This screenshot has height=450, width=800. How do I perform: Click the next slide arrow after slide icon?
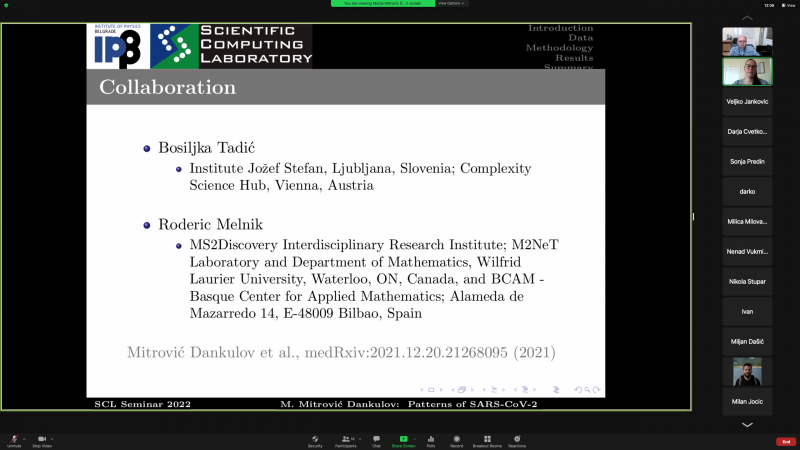coord(441,390)
